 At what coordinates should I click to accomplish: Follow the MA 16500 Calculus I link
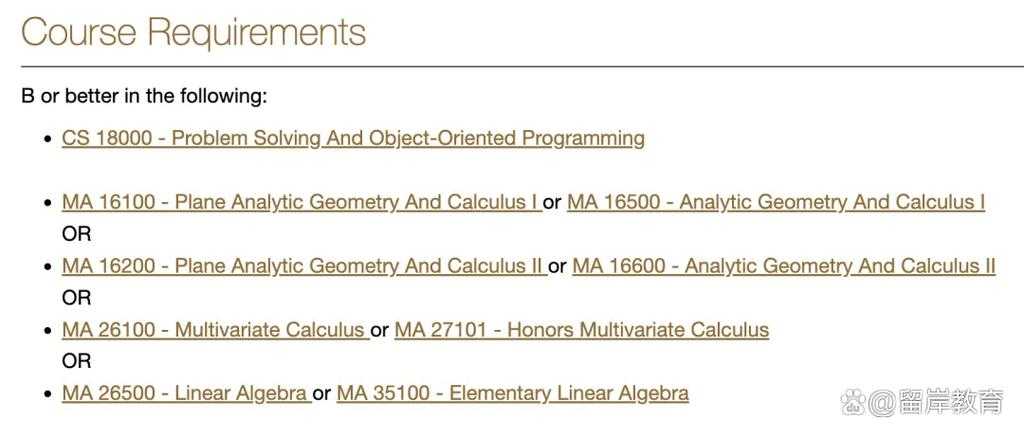(x=776, y=202)
